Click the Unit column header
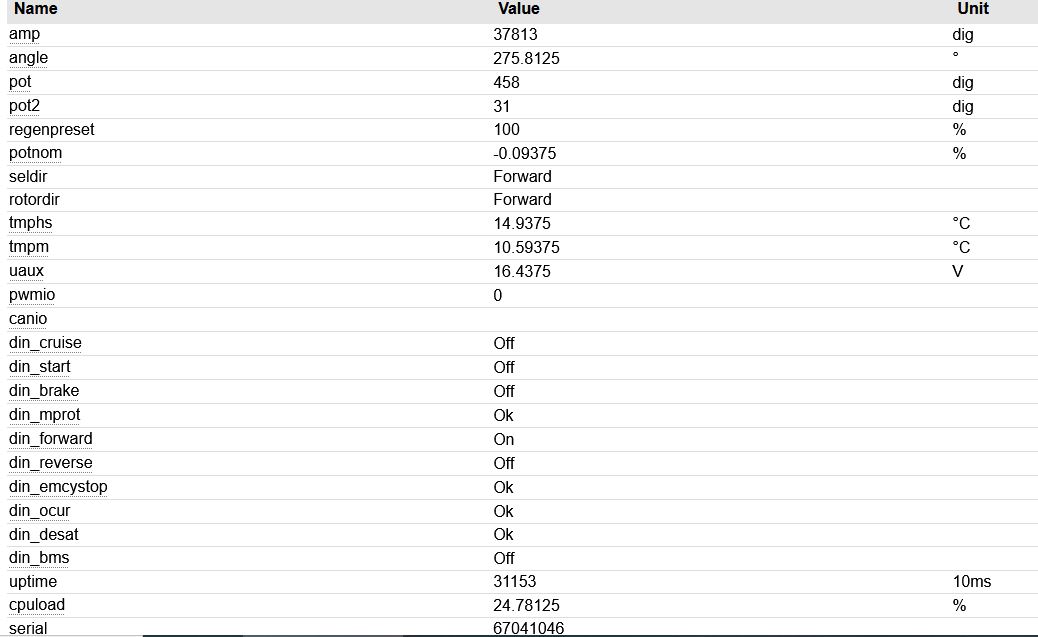This screenshot has height=637, width=1038. pyautogui.click(x=972, y=9)
